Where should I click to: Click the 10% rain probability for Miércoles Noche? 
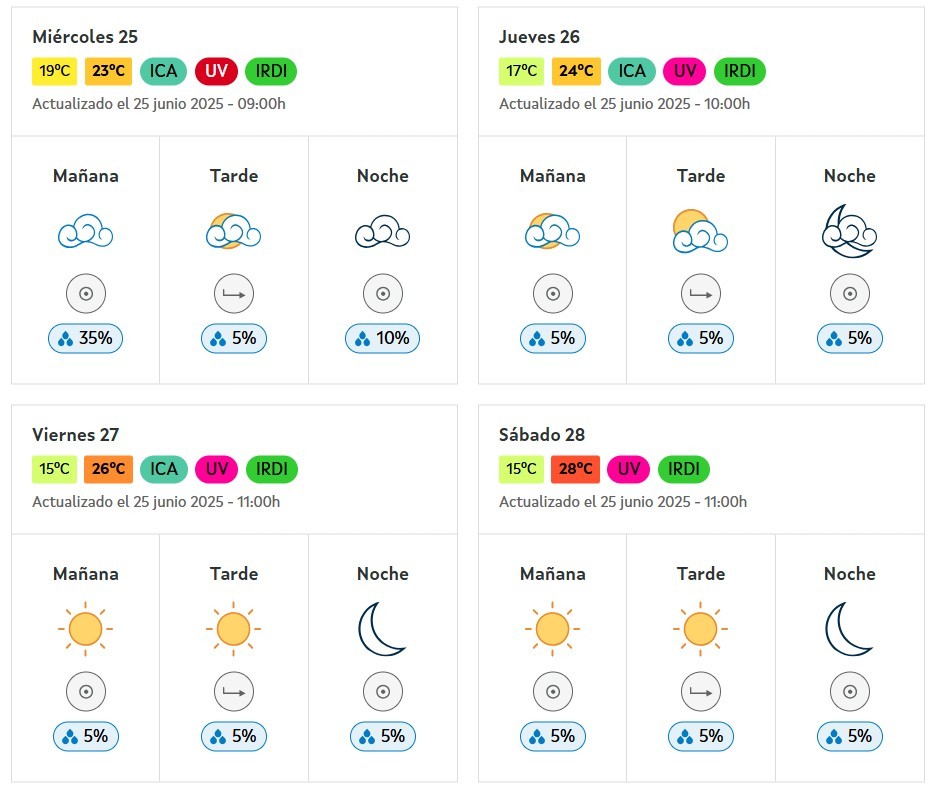pyautogui.click(x=382, y=338)
